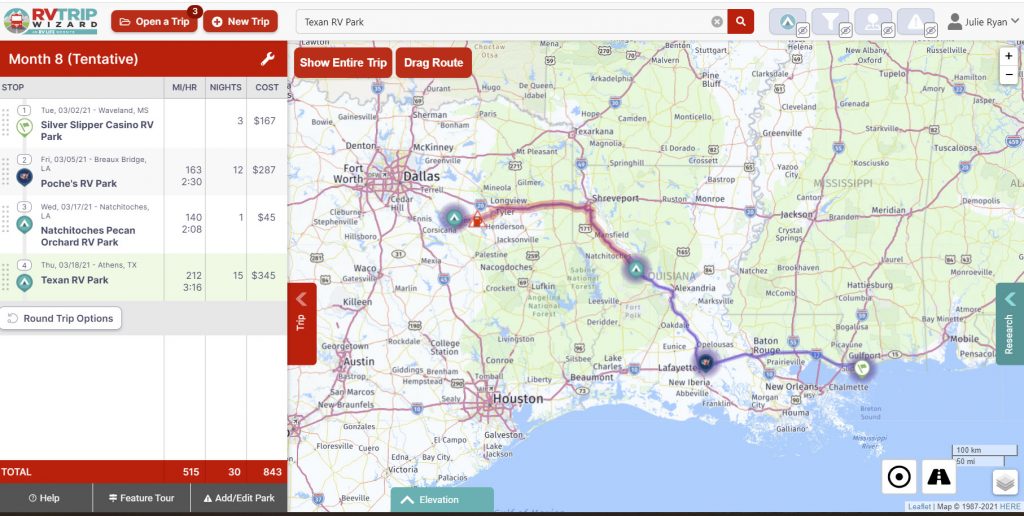Click the RV Trip Wizard logo
The image size is (1024, 516).
(51, 21)
